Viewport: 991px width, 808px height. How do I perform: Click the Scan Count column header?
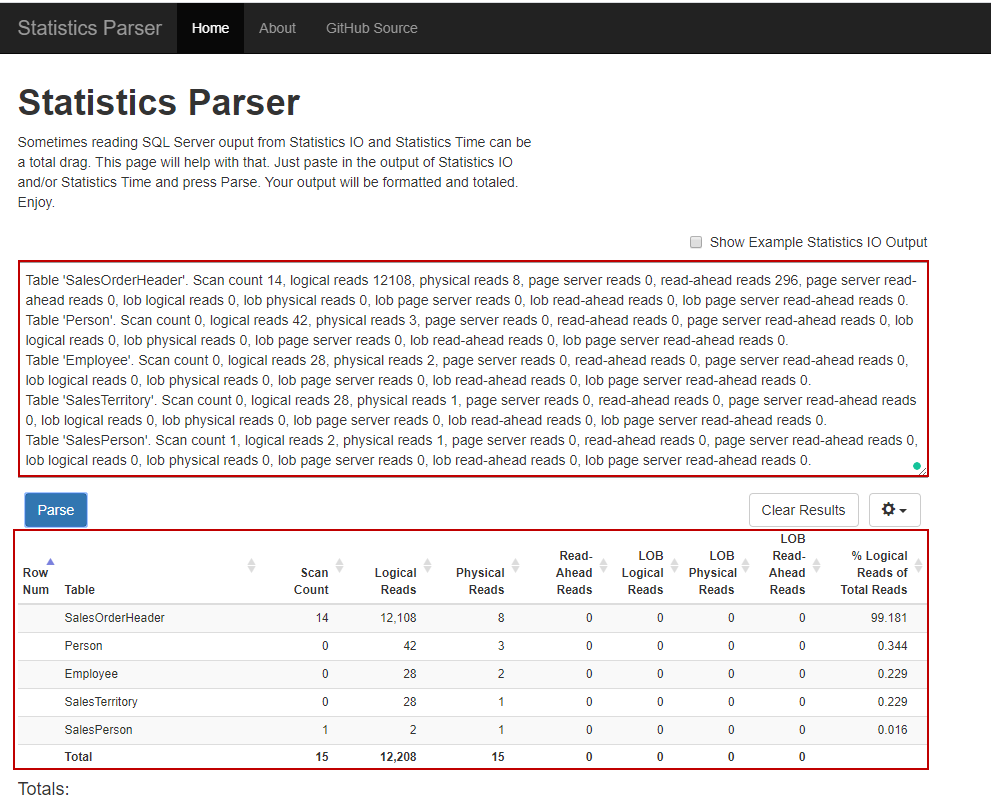311,581
